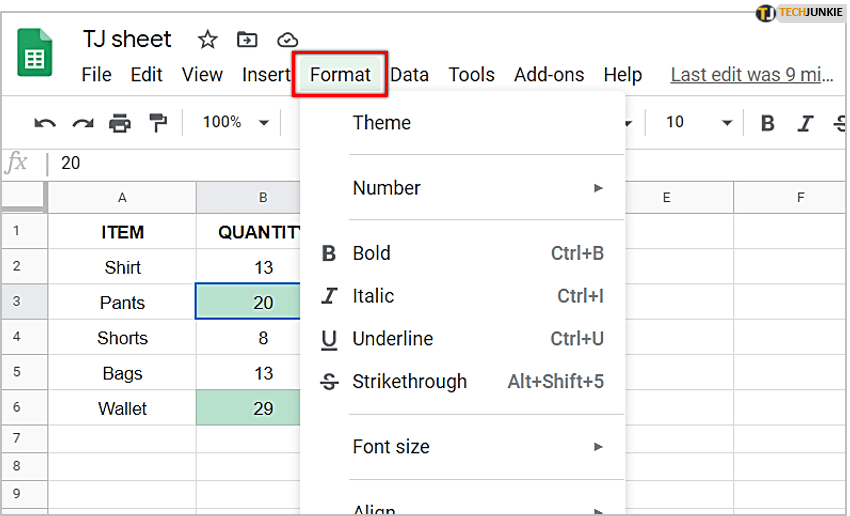Select Underline in the Format menu
This screenshot has height=516, width=850.
point(392,339)
